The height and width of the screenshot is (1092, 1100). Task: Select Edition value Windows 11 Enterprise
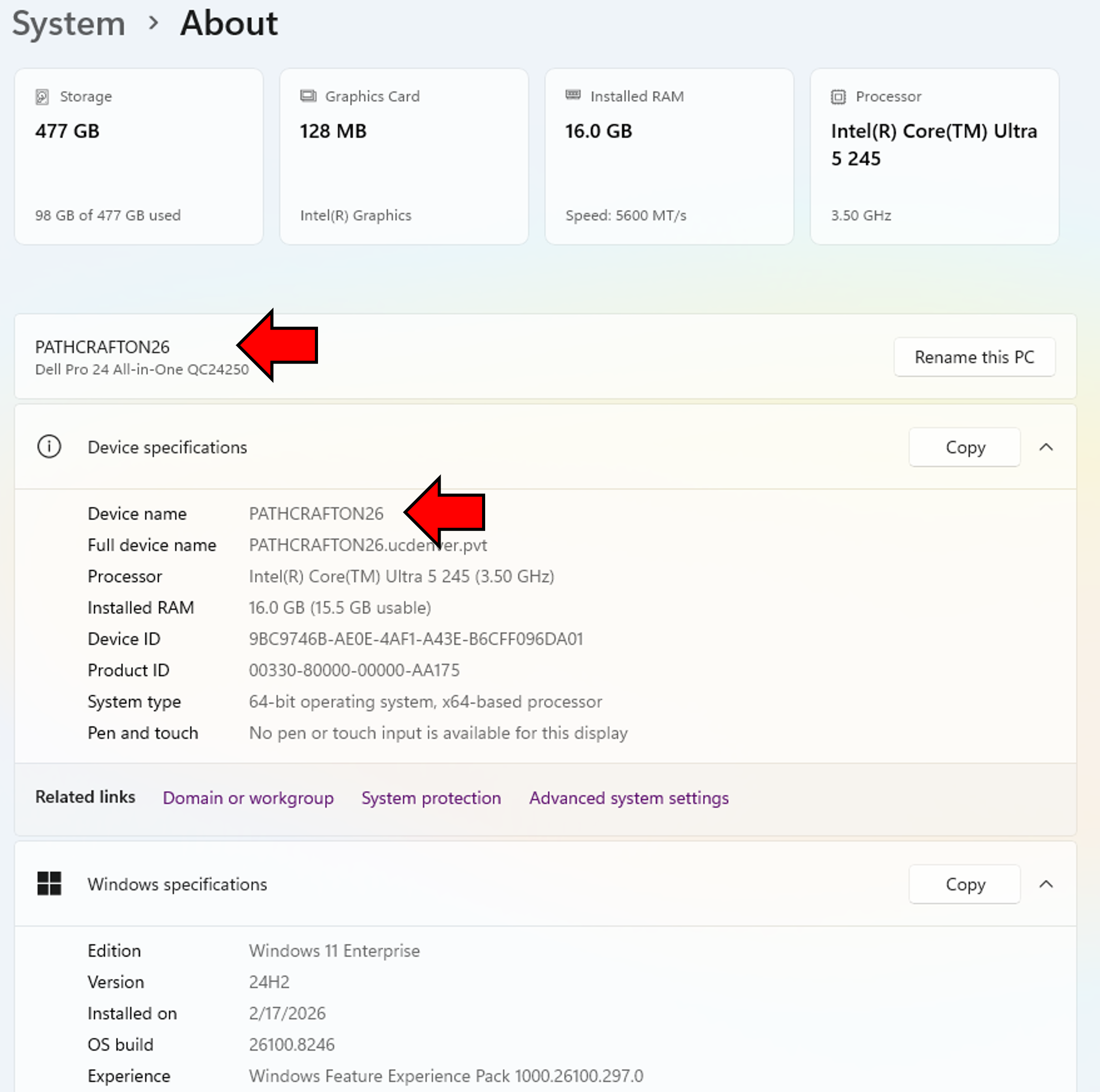coord(334,951)
